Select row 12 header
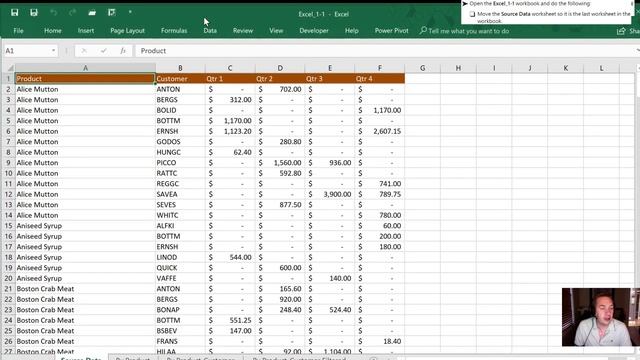The image size is (640, 360). click(8, 194)
